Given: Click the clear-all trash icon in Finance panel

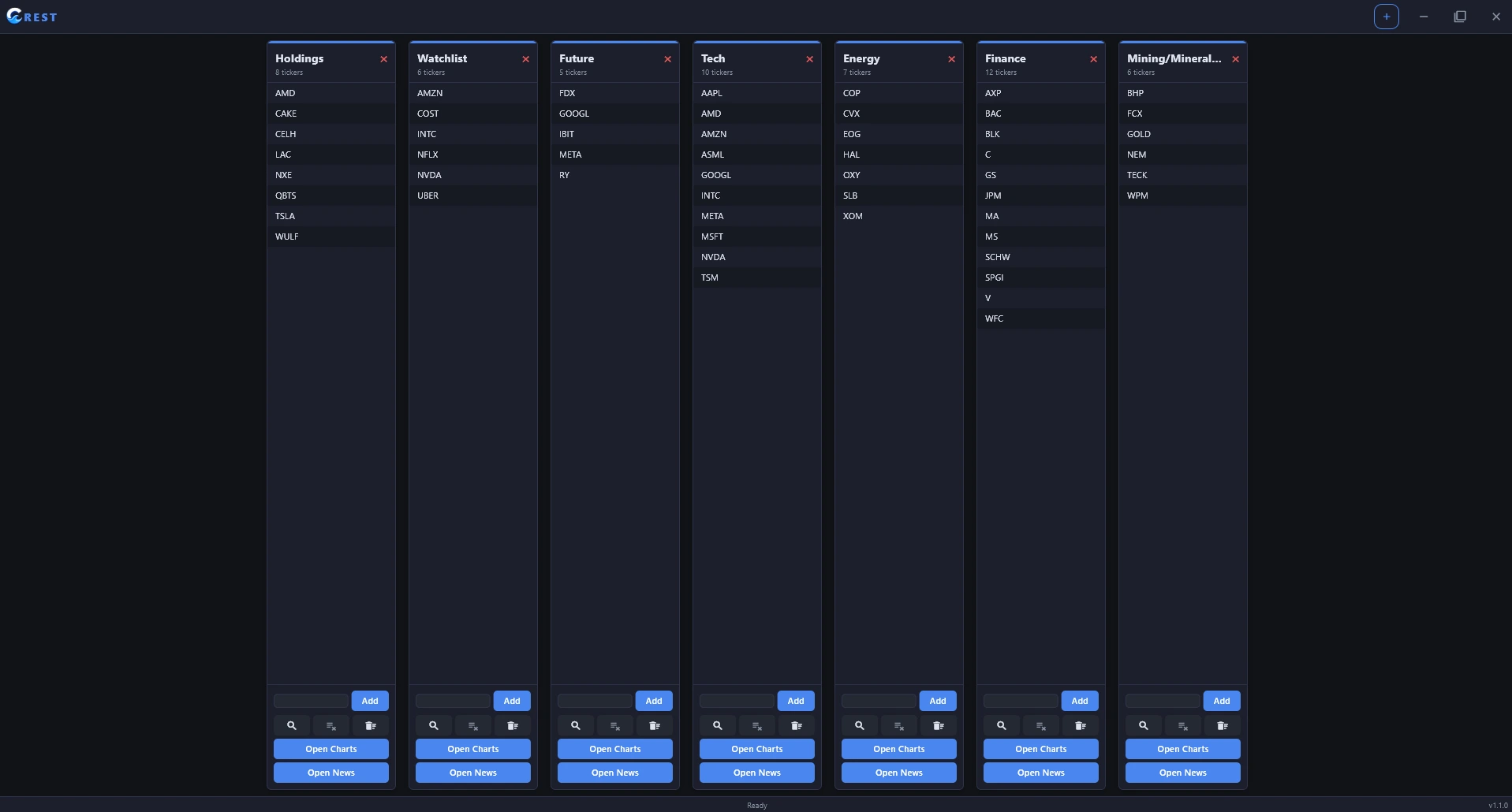Looking at the screenshot, I should pos(1081,725).
